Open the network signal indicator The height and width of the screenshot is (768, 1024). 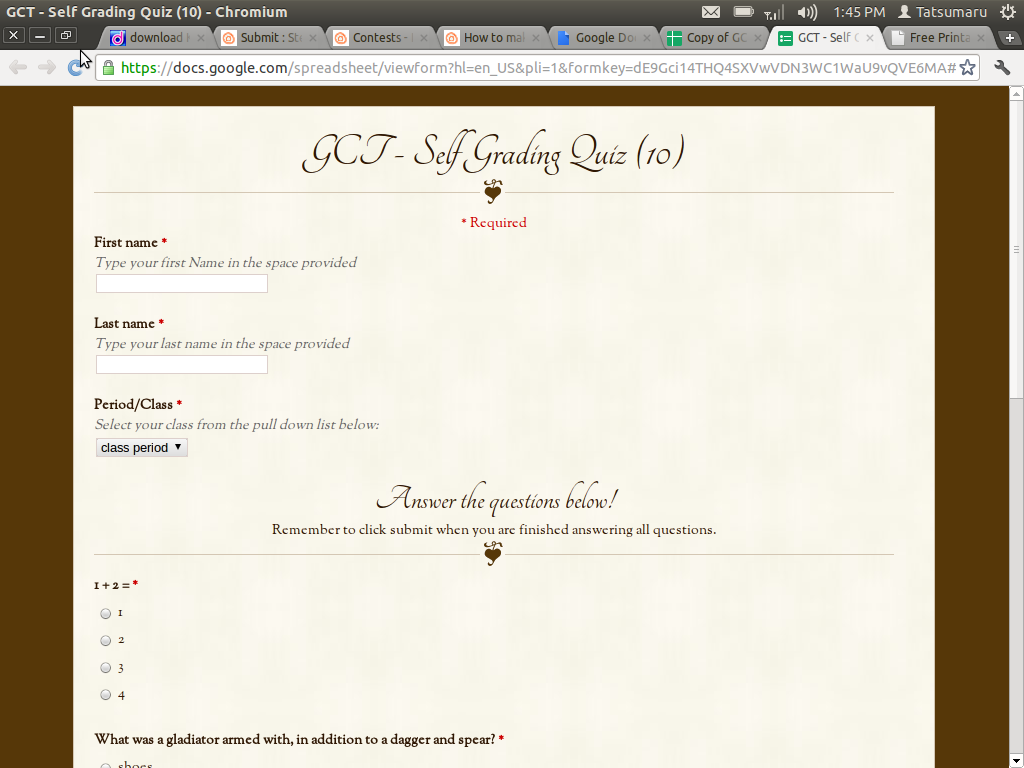(x=774, y=12)
